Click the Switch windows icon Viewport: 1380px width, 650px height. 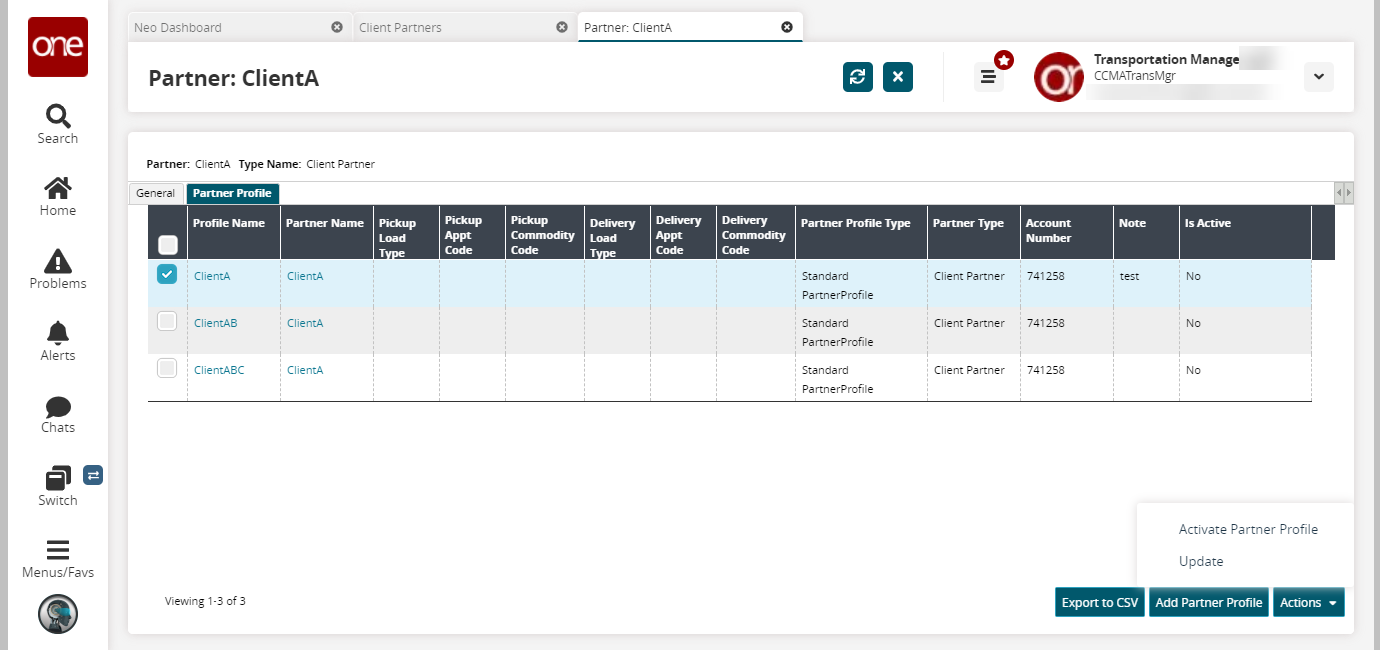pyautogui.click(x=58, y=478)
